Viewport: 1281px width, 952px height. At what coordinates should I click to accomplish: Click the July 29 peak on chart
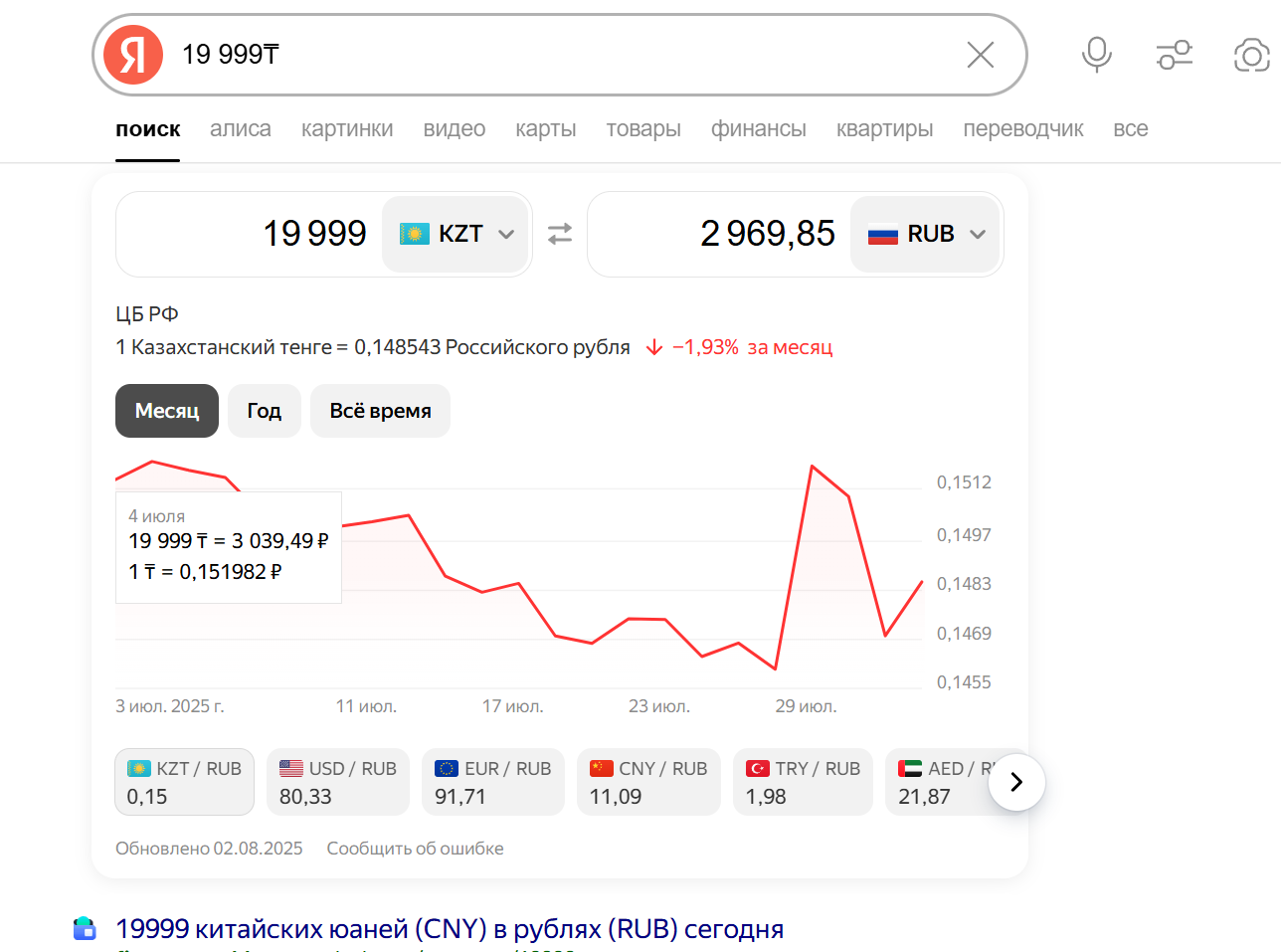(813, 466)
